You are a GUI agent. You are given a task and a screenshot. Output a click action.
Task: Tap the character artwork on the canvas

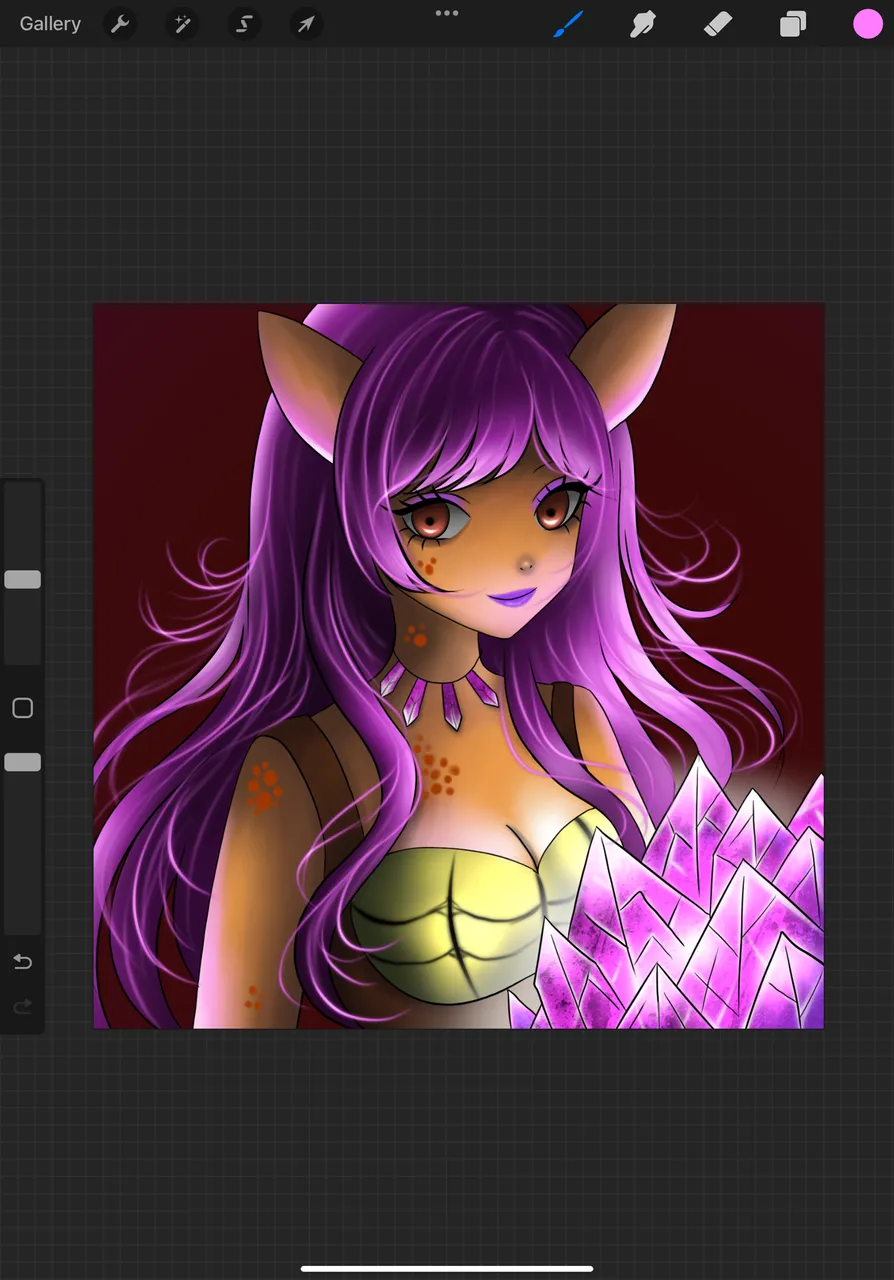459,666
